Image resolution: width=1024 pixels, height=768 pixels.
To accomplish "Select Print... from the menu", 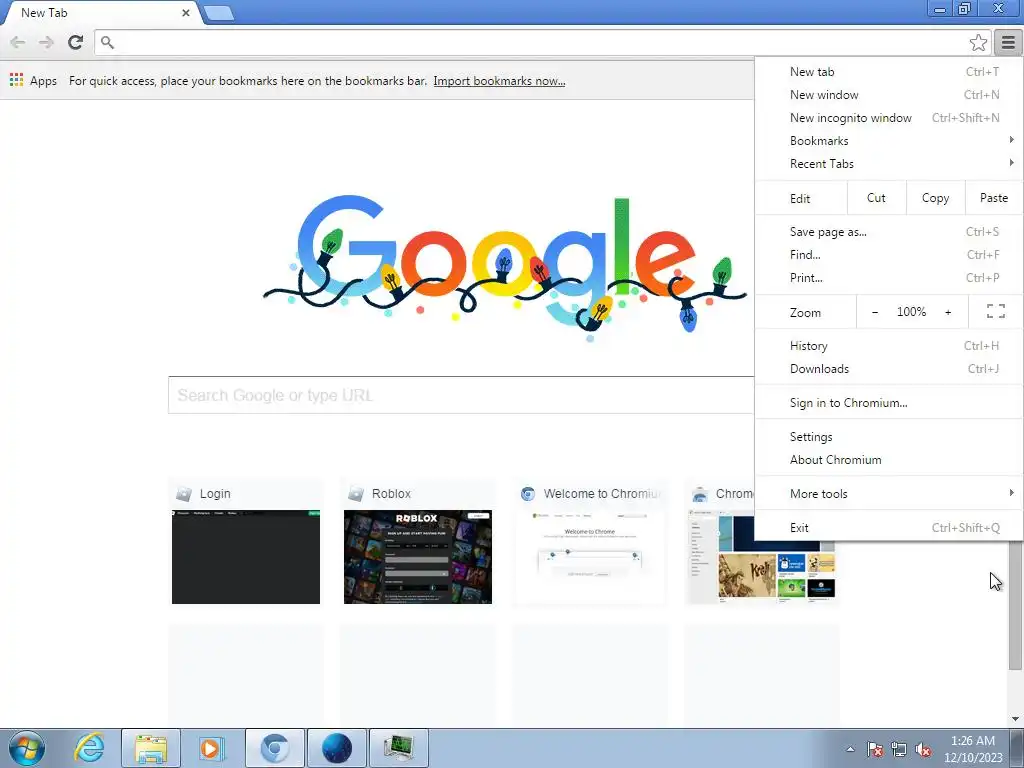I will (x=888, y=278).
